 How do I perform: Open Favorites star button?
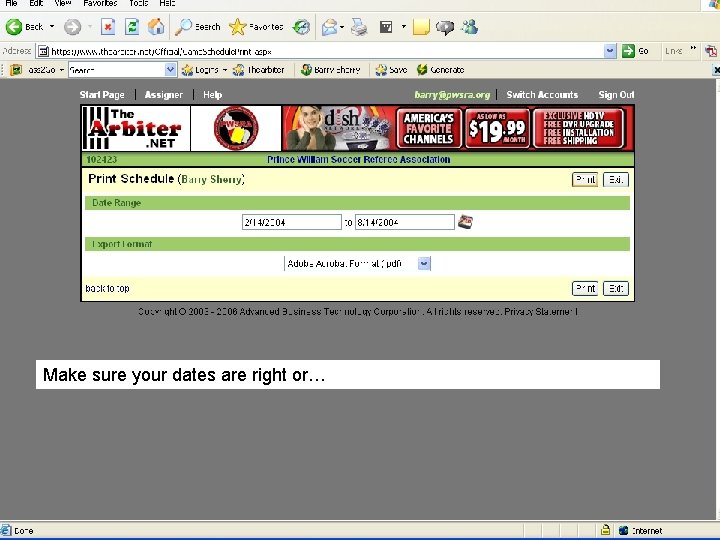click(x=256, y=27)
